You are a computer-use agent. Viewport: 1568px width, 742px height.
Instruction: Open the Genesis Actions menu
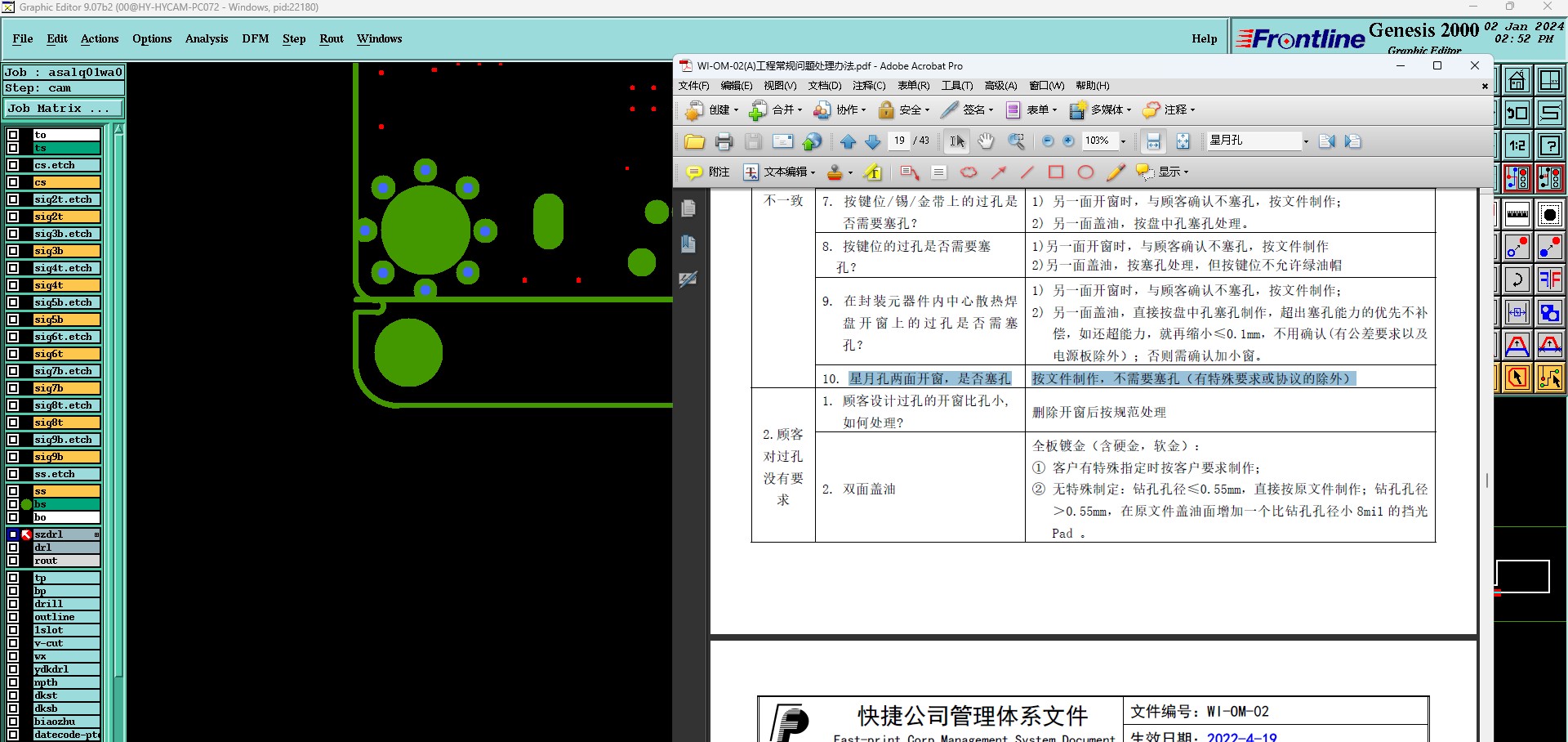(x=100, y=38)
